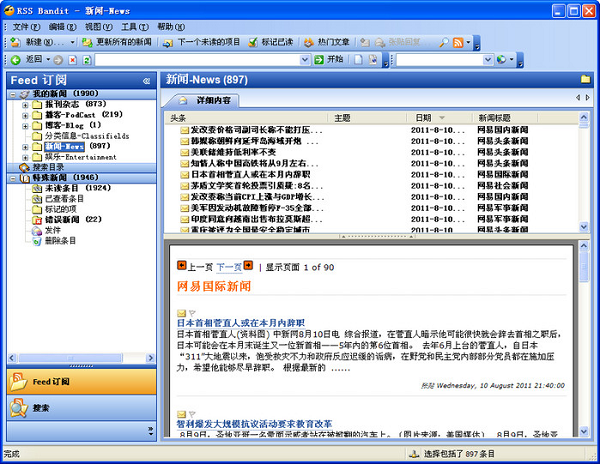The image size is (600, 464).
Task: Click the green refresh page icon
Action: coord(87,60)
